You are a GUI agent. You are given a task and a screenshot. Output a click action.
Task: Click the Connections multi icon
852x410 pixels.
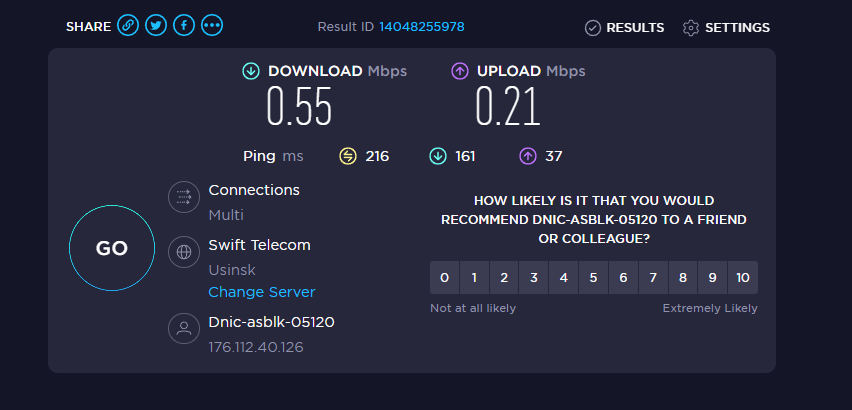[x=183, y=197]
